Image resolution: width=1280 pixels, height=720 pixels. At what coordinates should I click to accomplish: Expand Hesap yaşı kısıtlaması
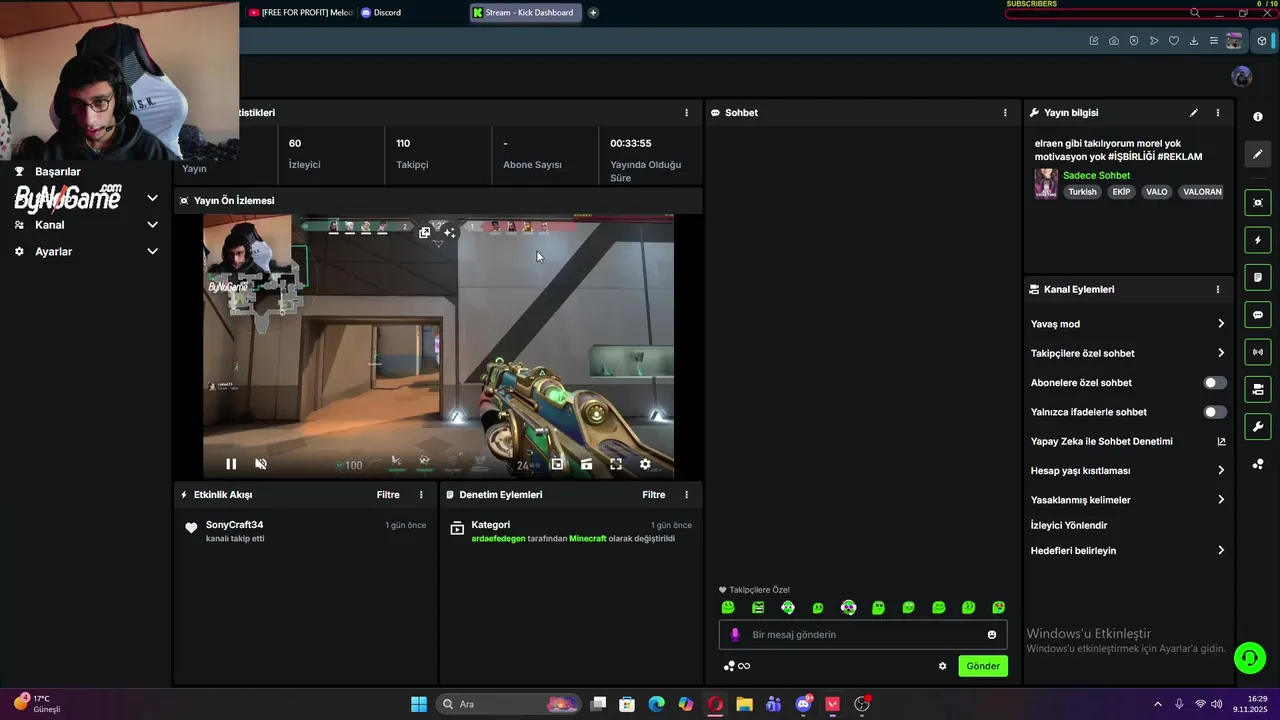1127,470
